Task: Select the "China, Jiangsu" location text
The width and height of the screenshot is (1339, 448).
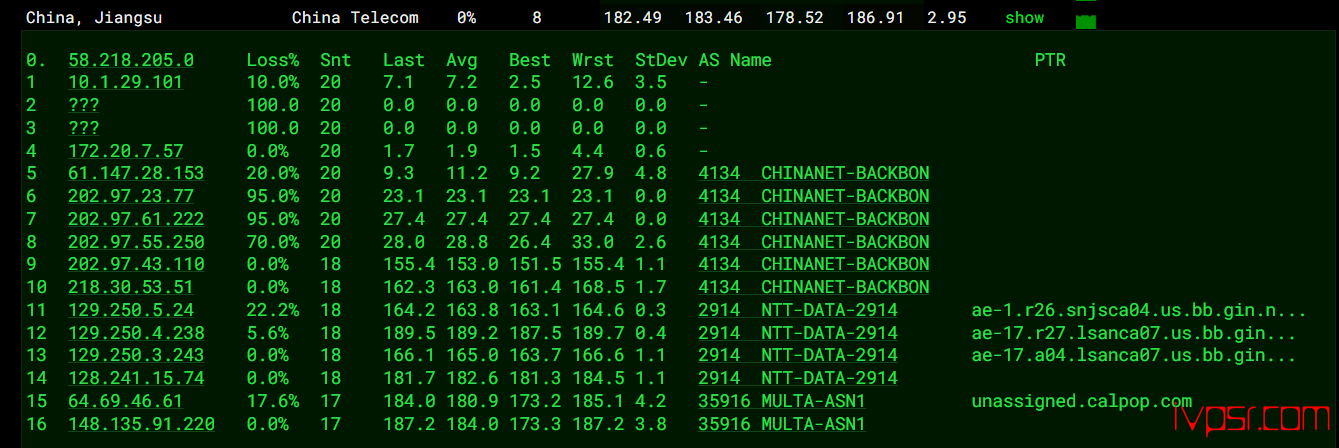Action: [x=94, y=18]
